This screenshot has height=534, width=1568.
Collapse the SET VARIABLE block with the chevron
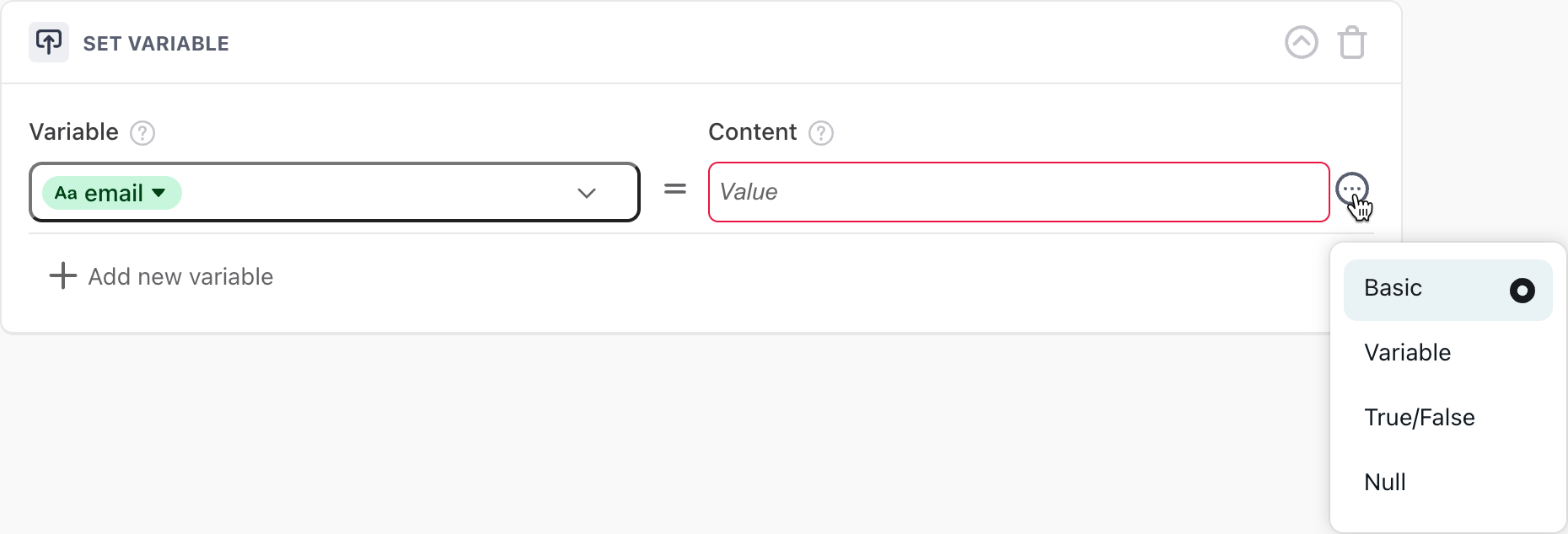[x=1301, y=42]
